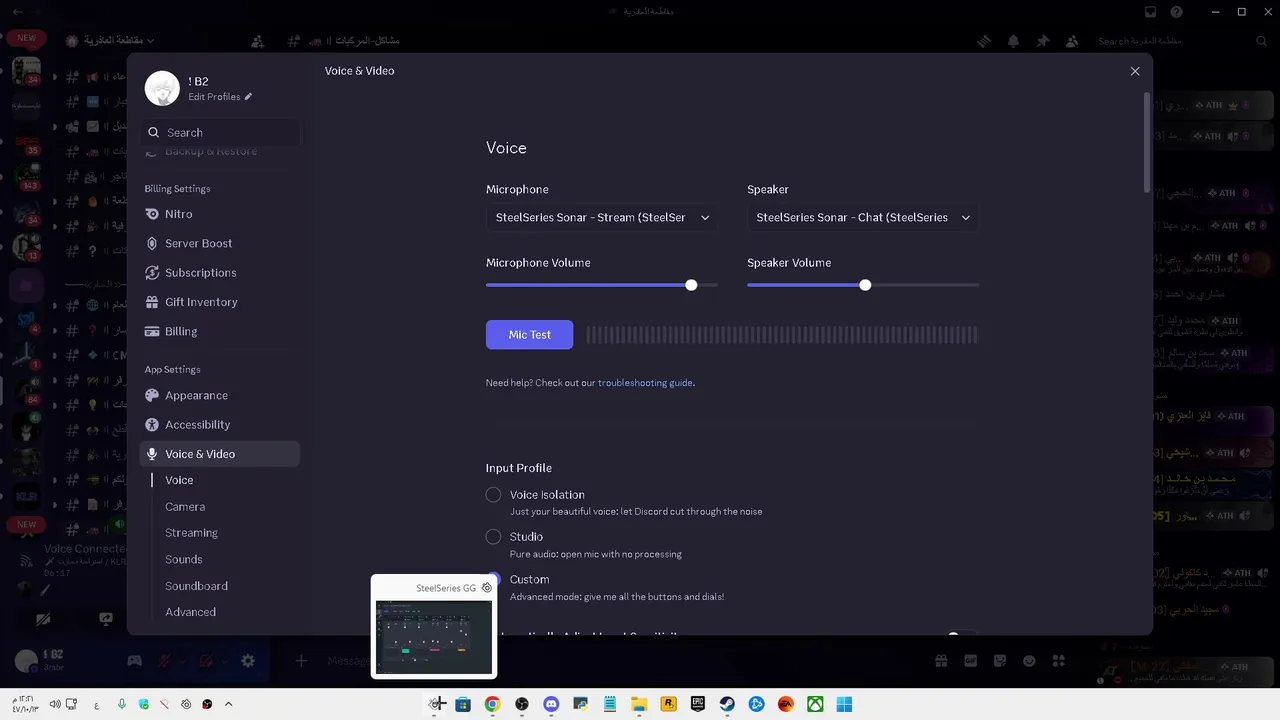
Task: Click the member list icon in the channel header
Action: point(1072,41)
